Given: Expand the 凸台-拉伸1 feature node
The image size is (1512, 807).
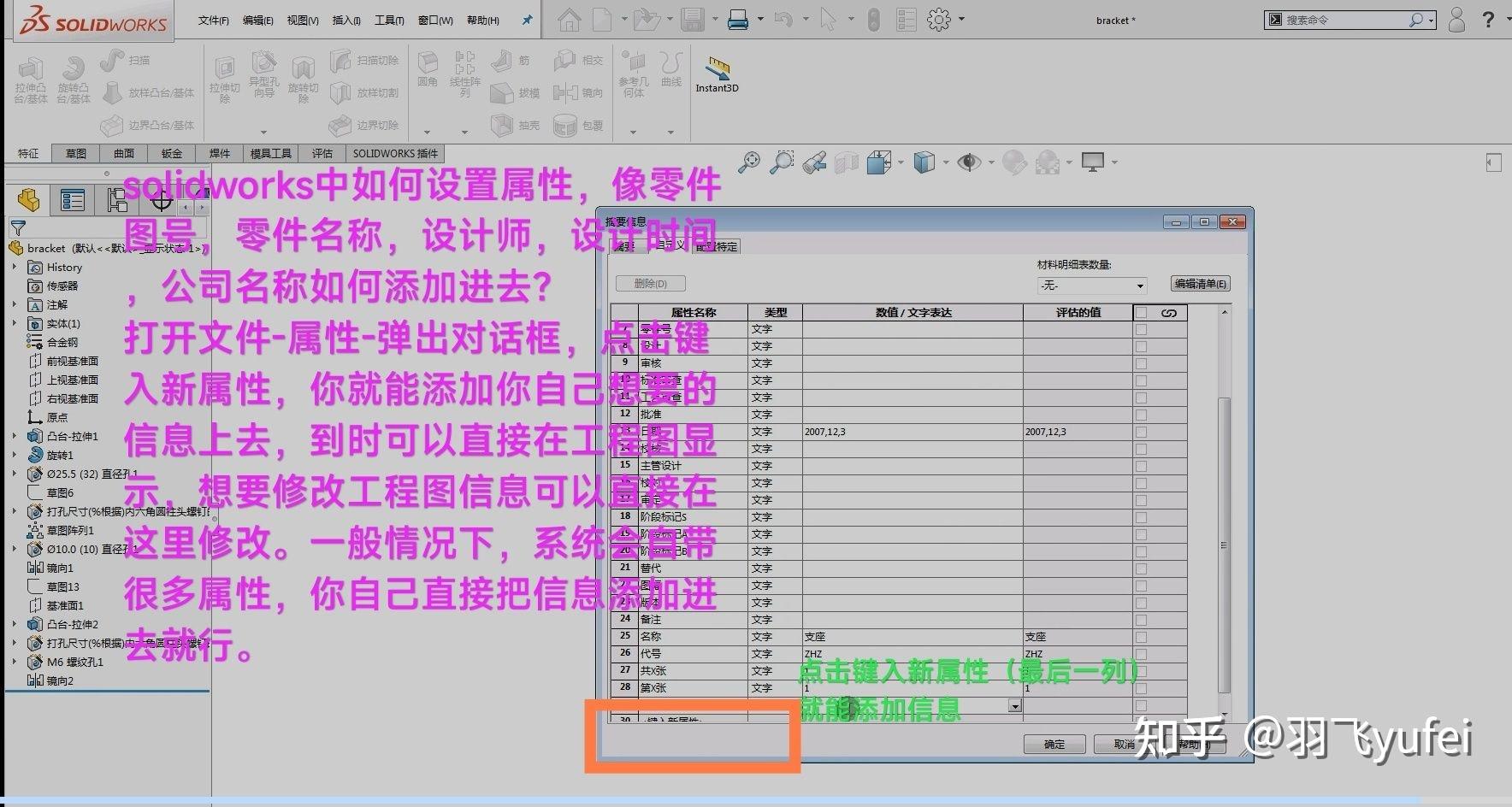Looking at the screenshot, I should [15, 436].
